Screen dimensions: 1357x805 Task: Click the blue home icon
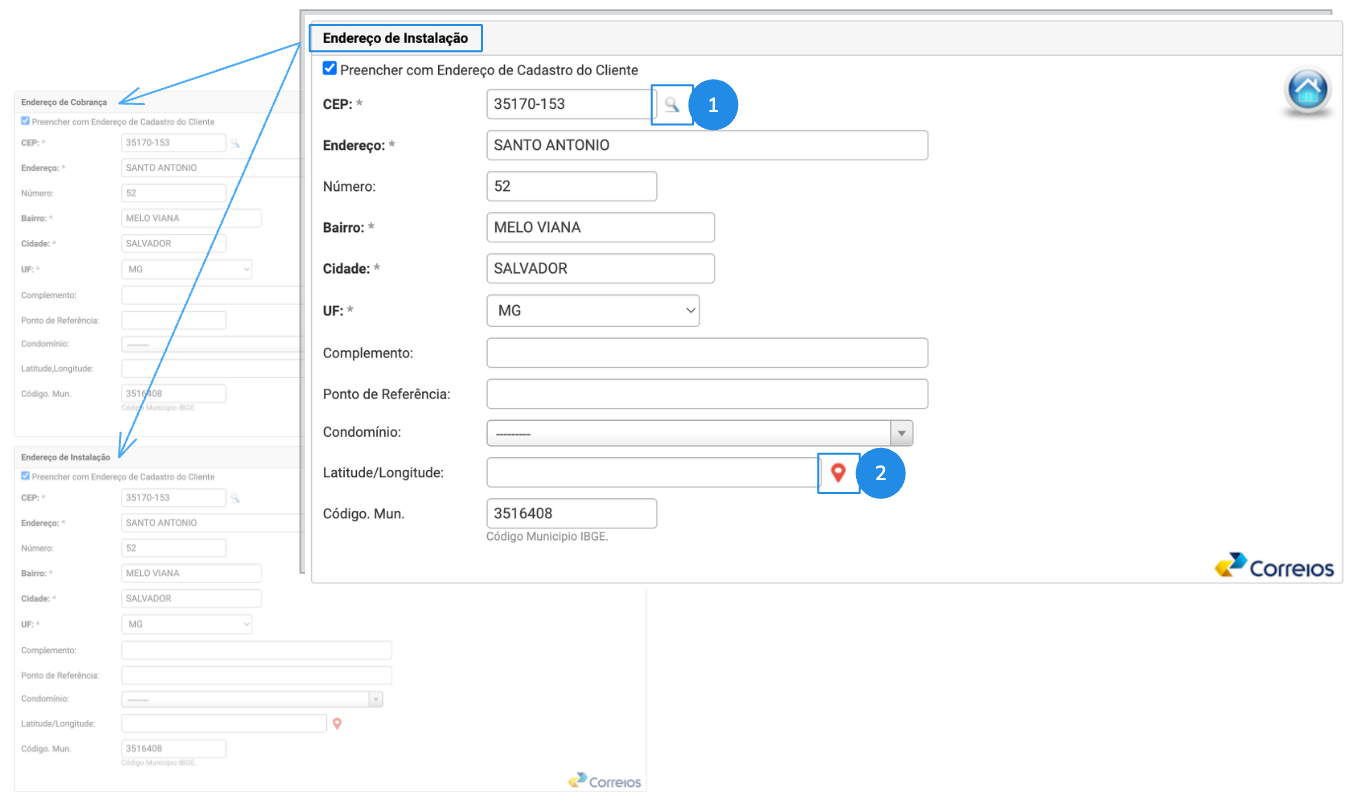click(1308, 92)
